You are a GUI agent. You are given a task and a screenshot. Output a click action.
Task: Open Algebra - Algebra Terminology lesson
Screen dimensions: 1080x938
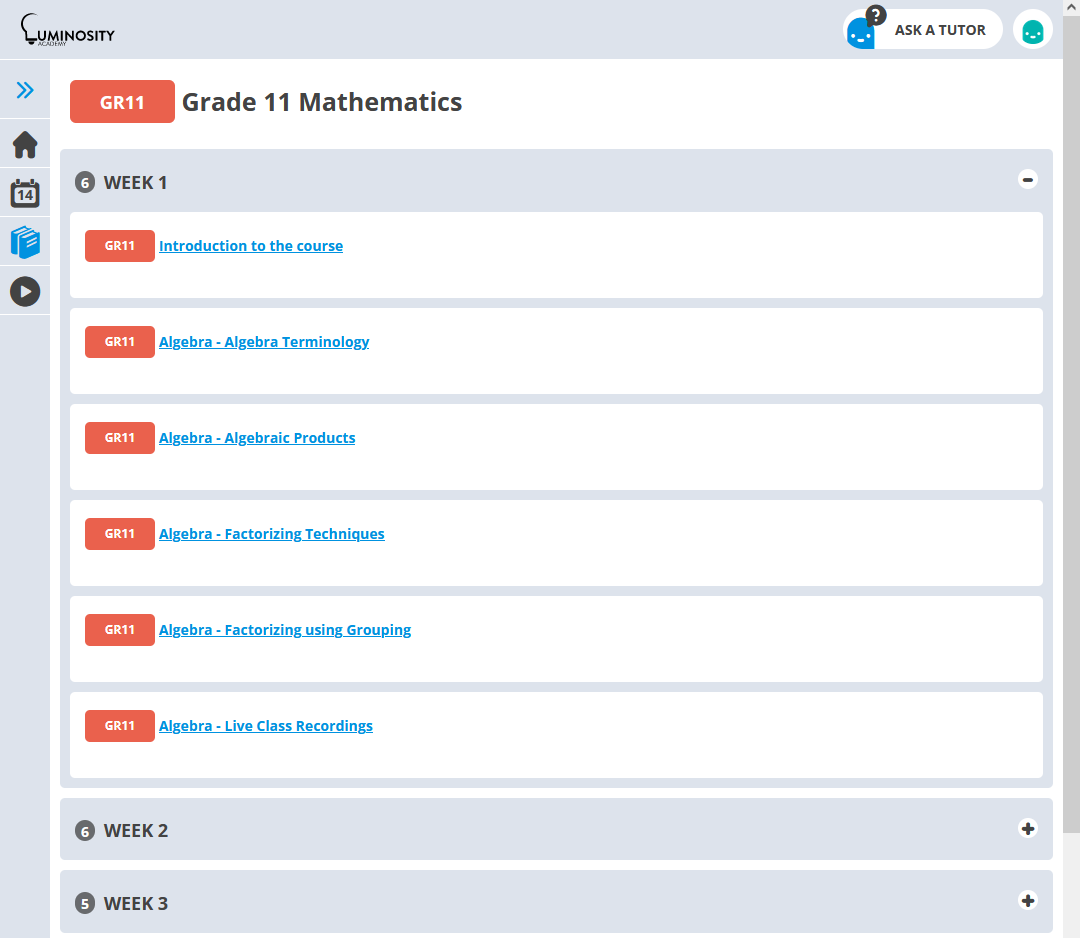pos(264,342)
